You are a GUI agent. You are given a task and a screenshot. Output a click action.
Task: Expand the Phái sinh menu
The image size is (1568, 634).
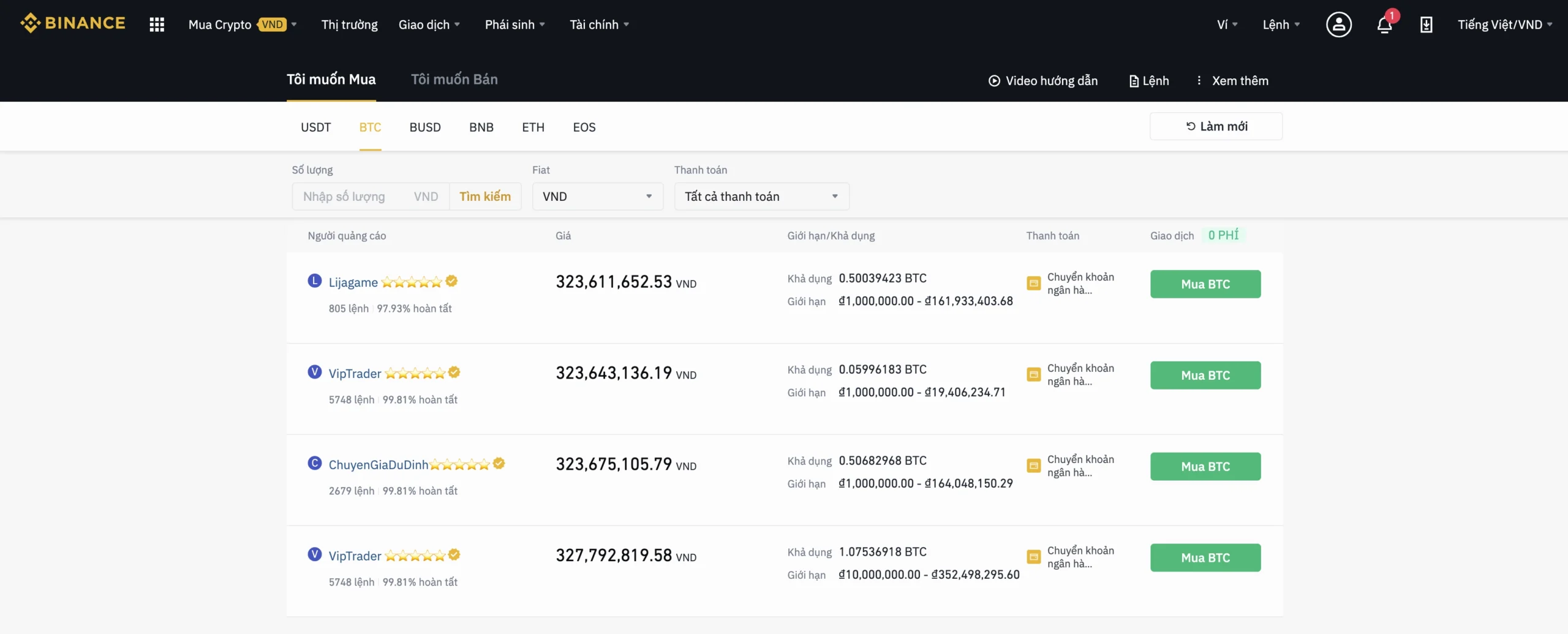pyautogui.click(x=515, y=25)
